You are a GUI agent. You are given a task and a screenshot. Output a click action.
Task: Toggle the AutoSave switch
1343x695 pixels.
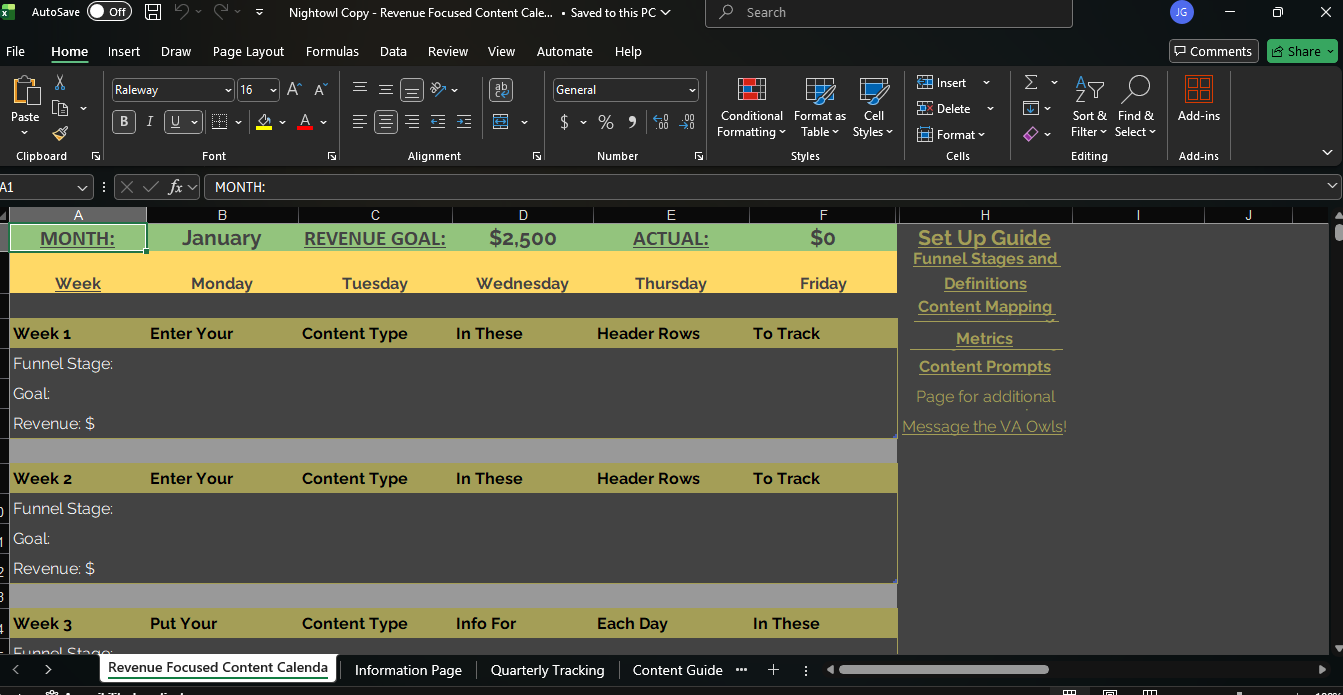point(108,12)
